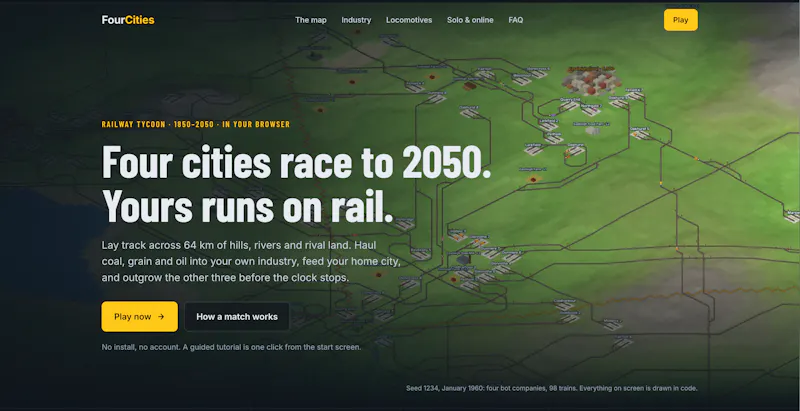Open Solo & online section
Screen dimensions: 800x411
[470, 20]
